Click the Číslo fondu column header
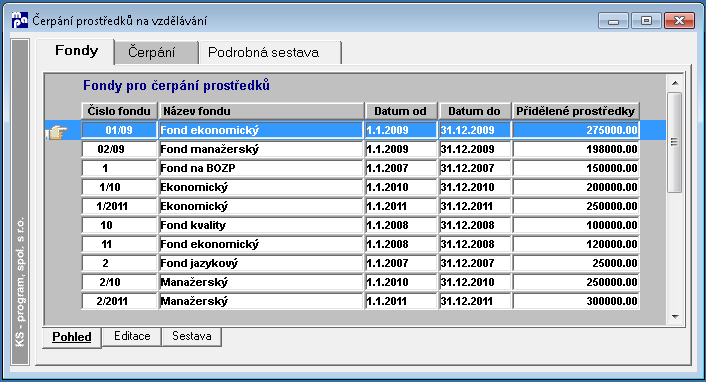 (119, 111)
